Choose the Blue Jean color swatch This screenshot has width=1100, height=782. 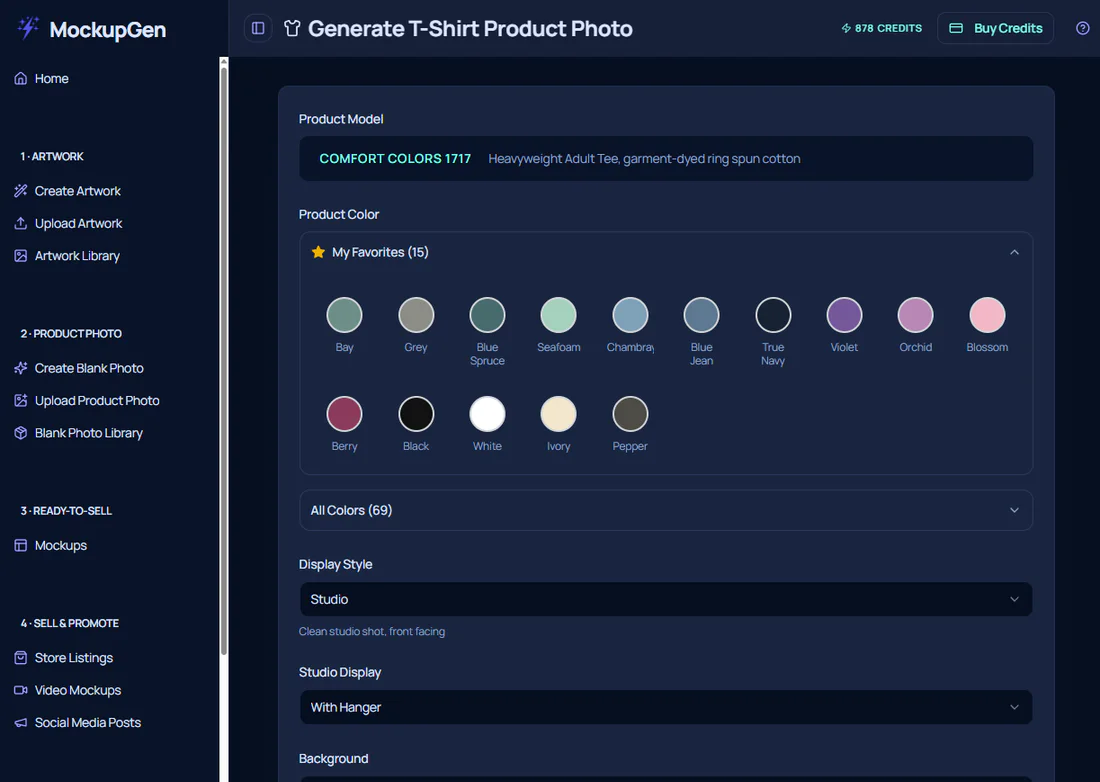[702, 315]
